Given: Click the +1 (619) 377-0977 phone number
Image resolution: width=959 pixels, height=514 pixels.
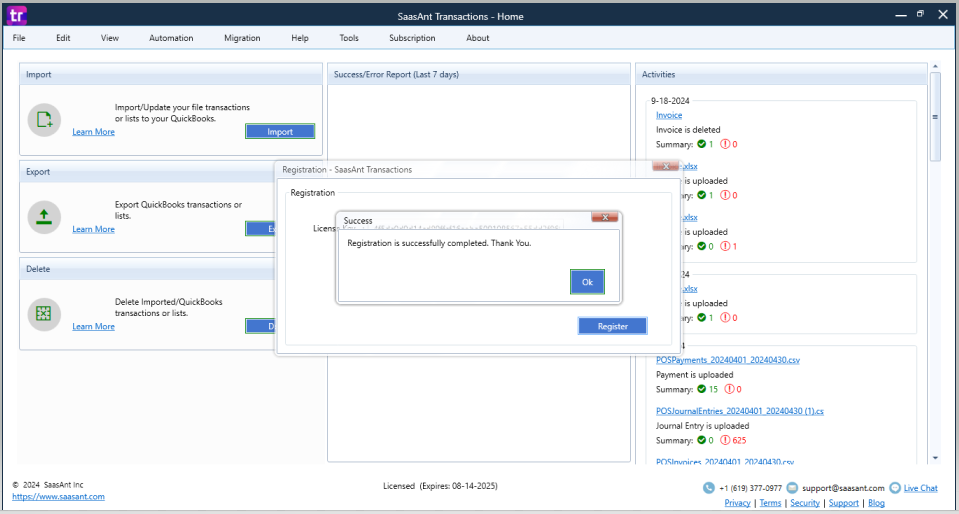Looking at the screenshot, I should click(750, 488).
